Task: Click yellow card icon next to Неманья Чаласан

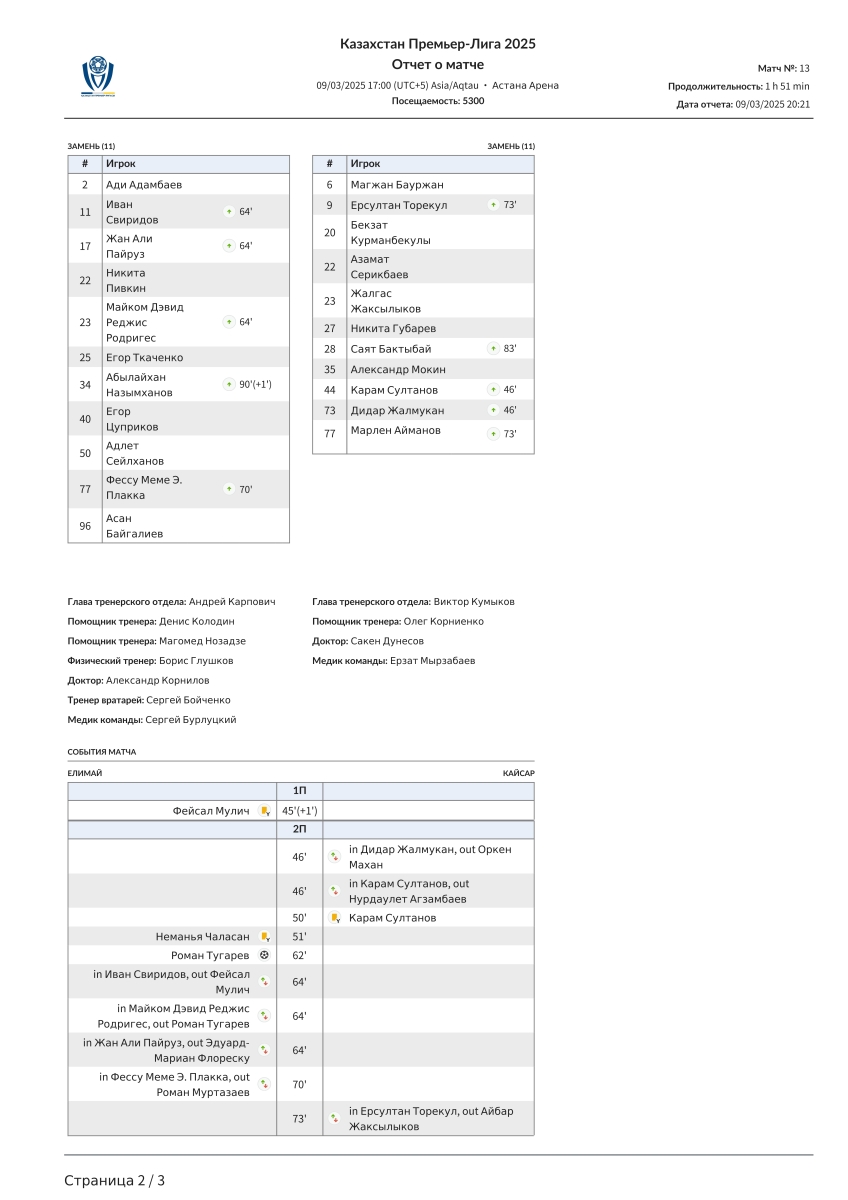Action: point(265,937)
